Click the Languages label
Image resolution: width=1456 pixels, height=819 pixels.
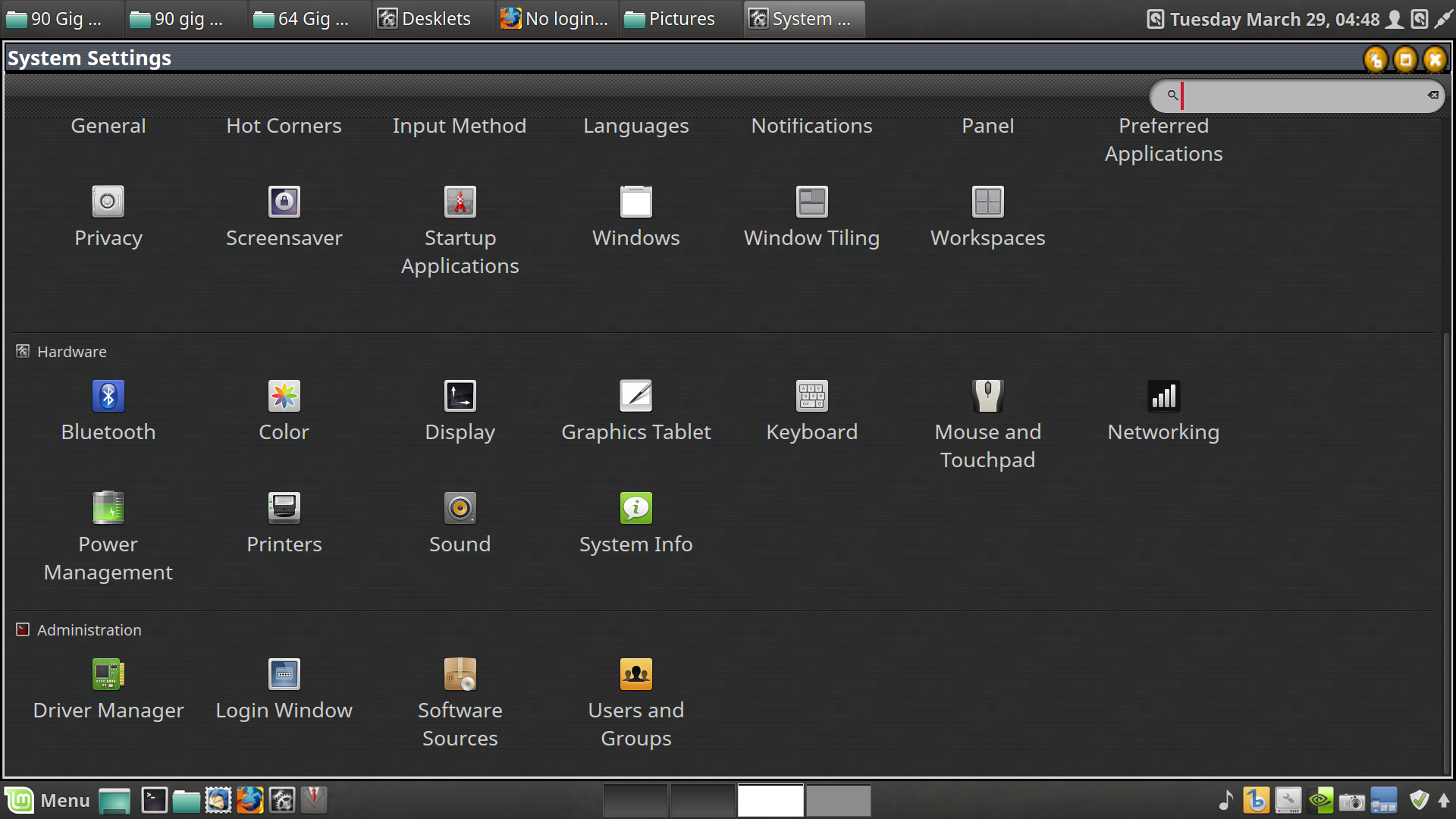[636, 126]
